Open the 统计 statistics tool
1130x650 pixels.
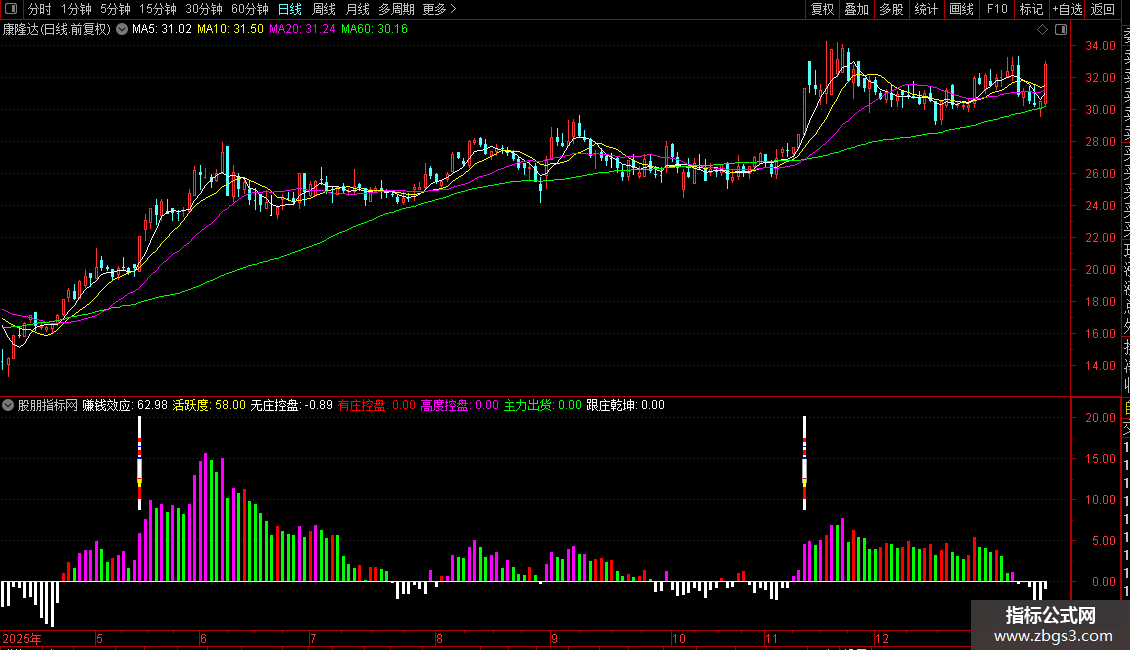pos(926,9)
